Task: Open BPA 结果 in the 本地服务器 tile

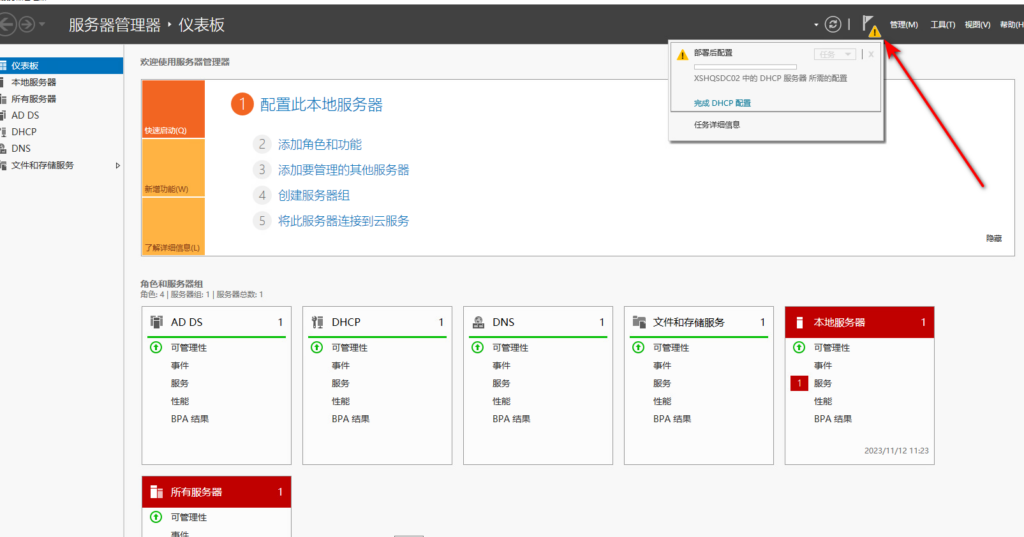Action: pos(833,419)
